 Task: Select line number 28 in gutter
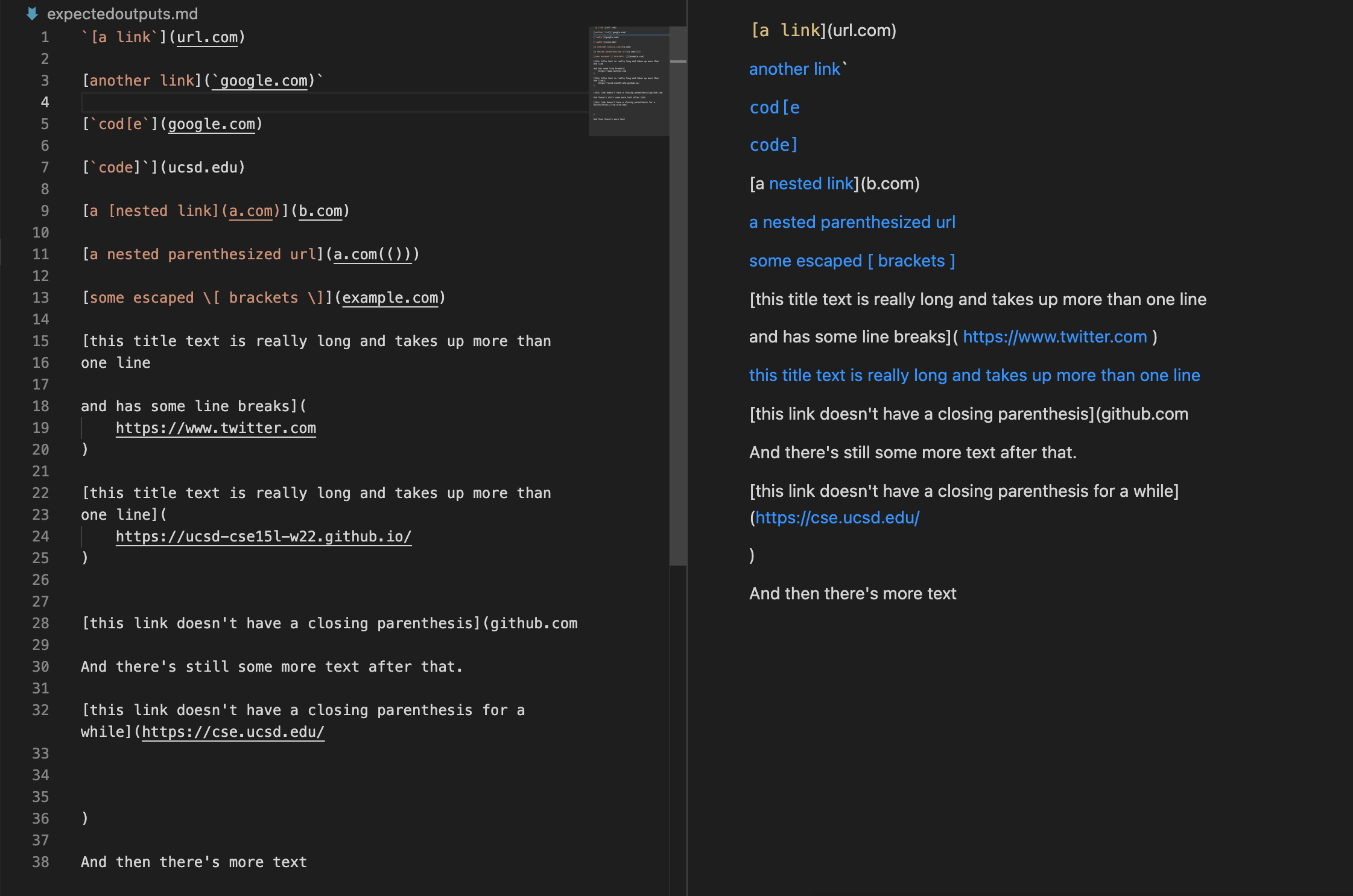[x=40, y=623]
